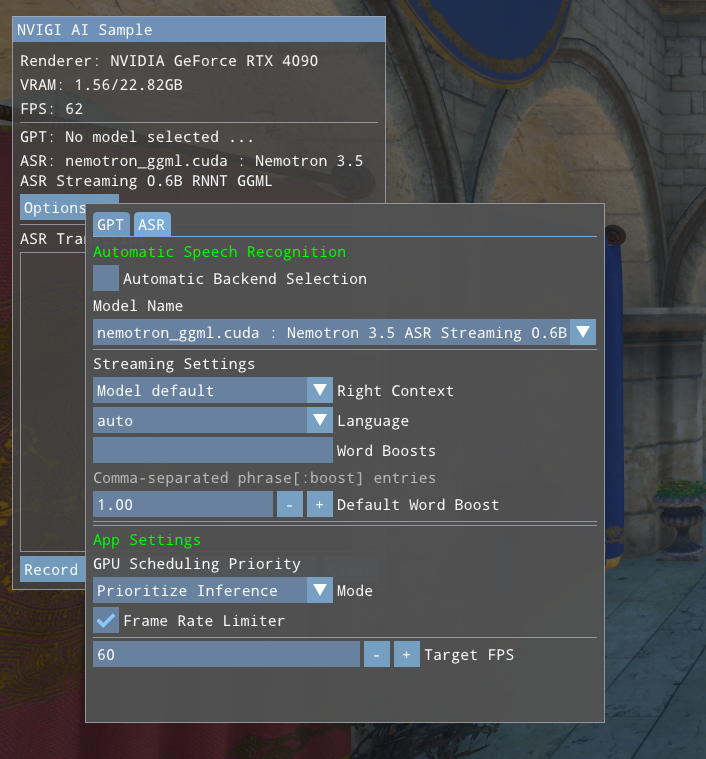Click the Record button
706x759 pixels.
pyautogui.click(x=52, y=569)
